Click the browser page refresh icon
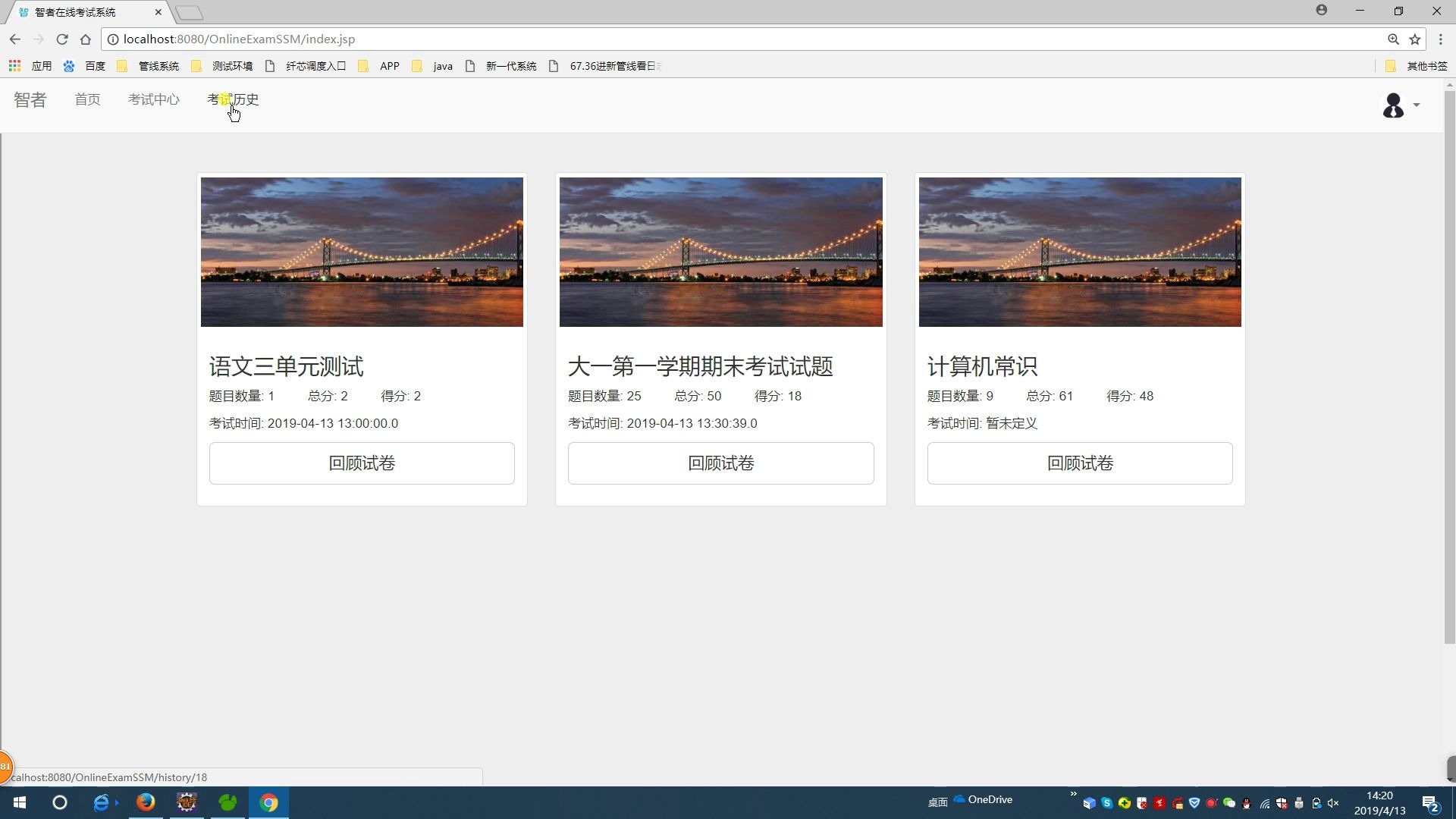Viewport: 1456px width, 819px height. [x=62, y=39]
